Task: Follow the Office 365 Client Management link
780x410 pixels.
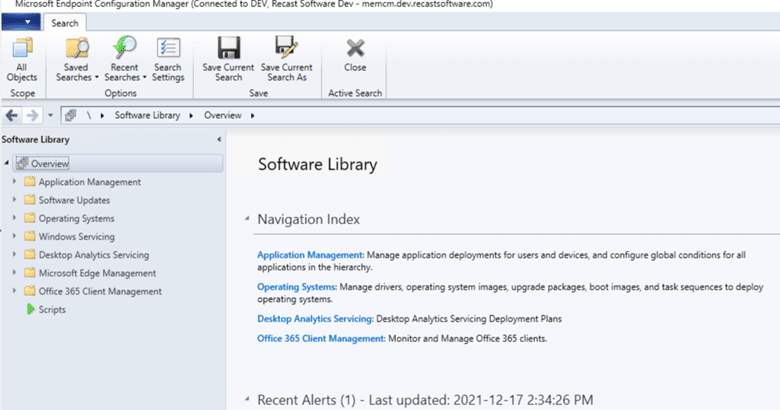Action: point(320,339)
